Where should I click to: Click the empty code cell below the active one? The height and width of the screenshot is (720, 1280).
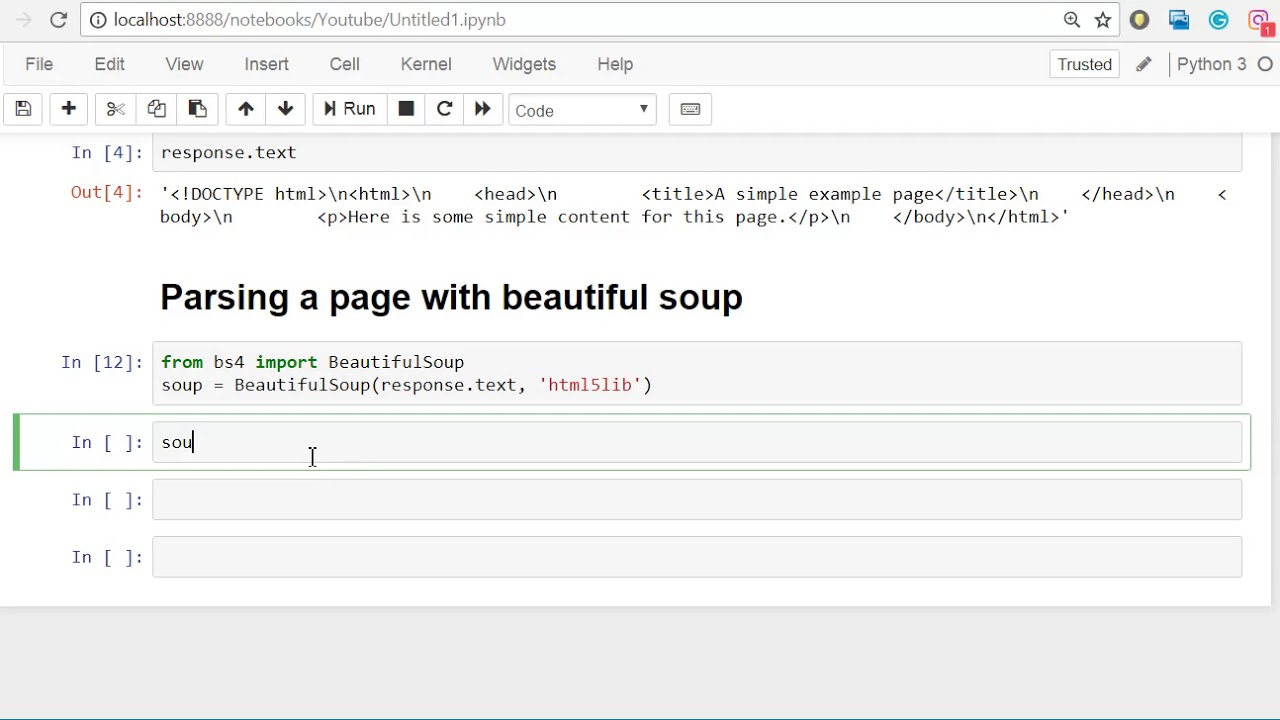click(696, 500)
